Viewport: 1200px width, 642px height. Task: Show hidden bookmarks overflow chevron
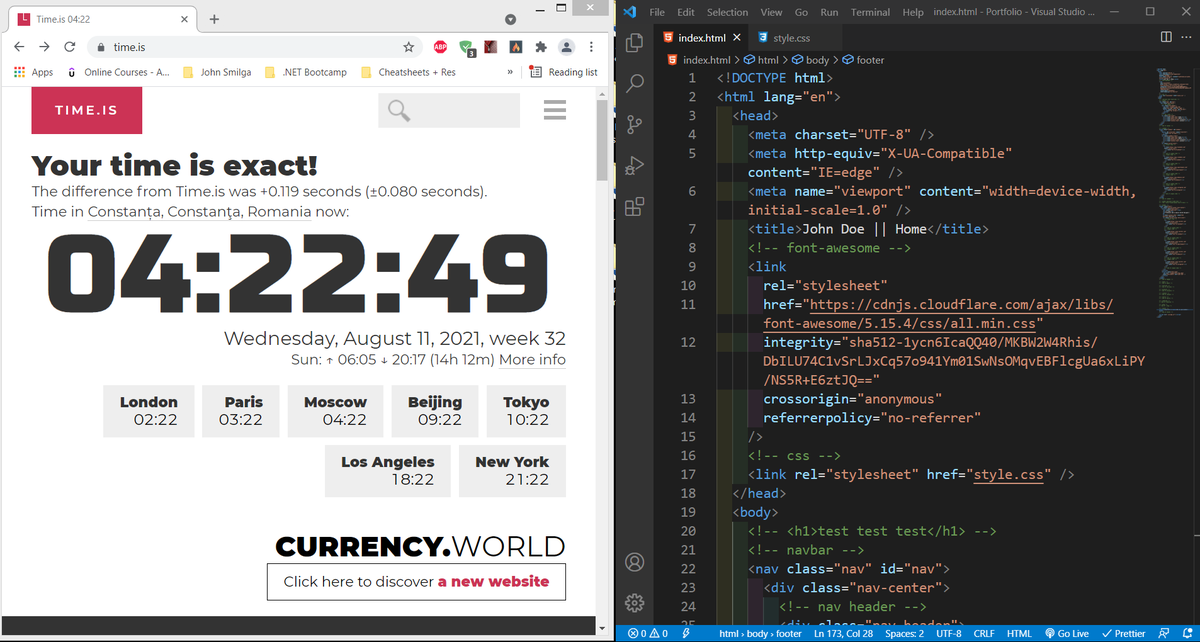point(510,72)
